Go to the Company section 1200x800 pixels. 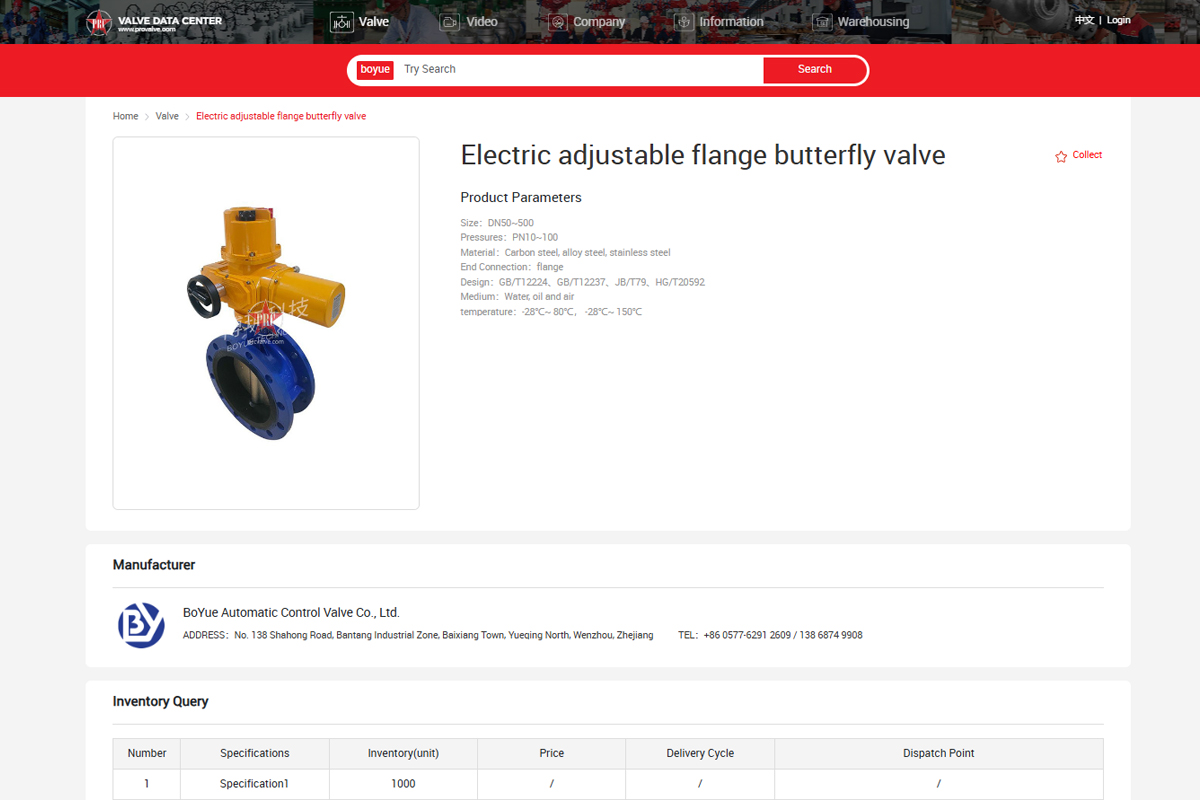click(x=599, y=22)
